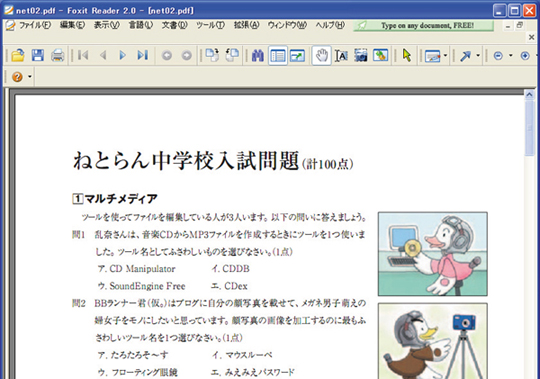Open the 言語(L) menu
540x379 pixels.
coord(141,25)
